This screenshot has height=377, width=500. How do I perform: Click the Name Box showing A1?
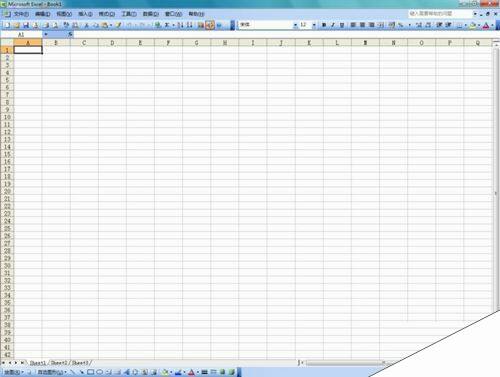click(21, 34)
